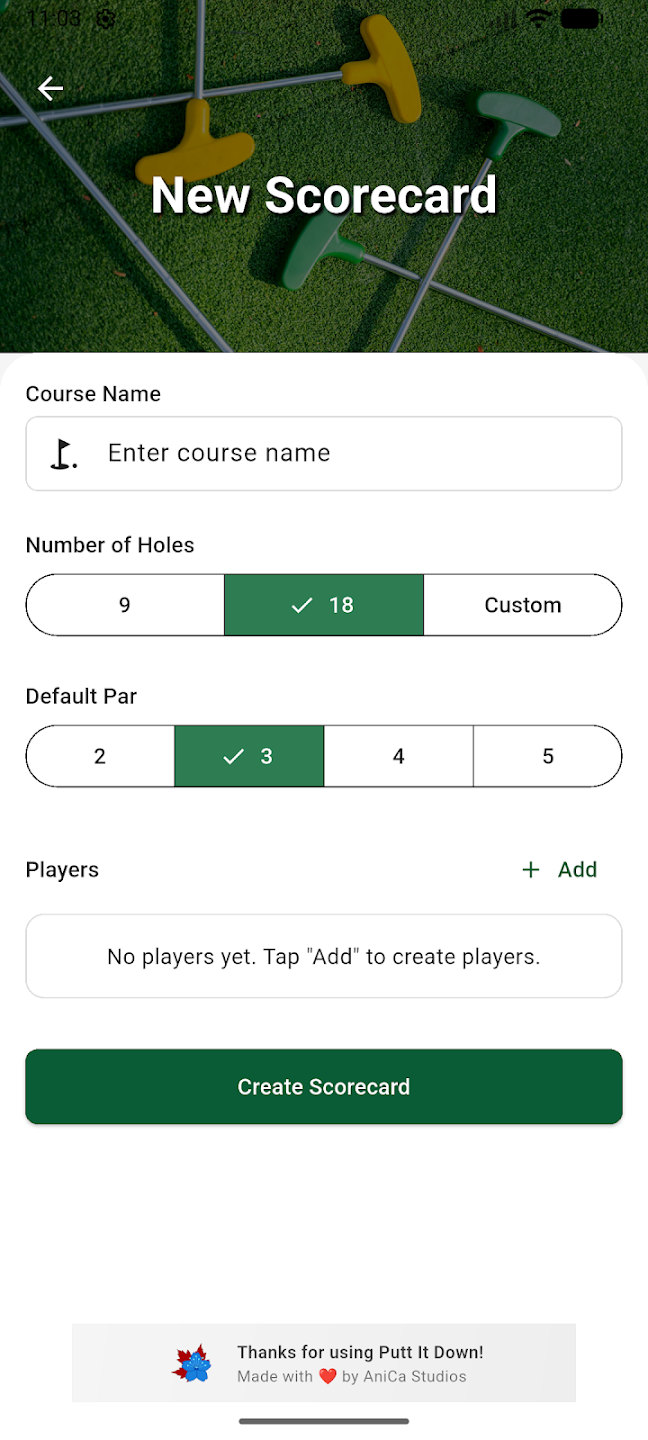This screenshot has height=1440, width=648.
Task: Tap Add to create players
Action: [x=560, y=870]
